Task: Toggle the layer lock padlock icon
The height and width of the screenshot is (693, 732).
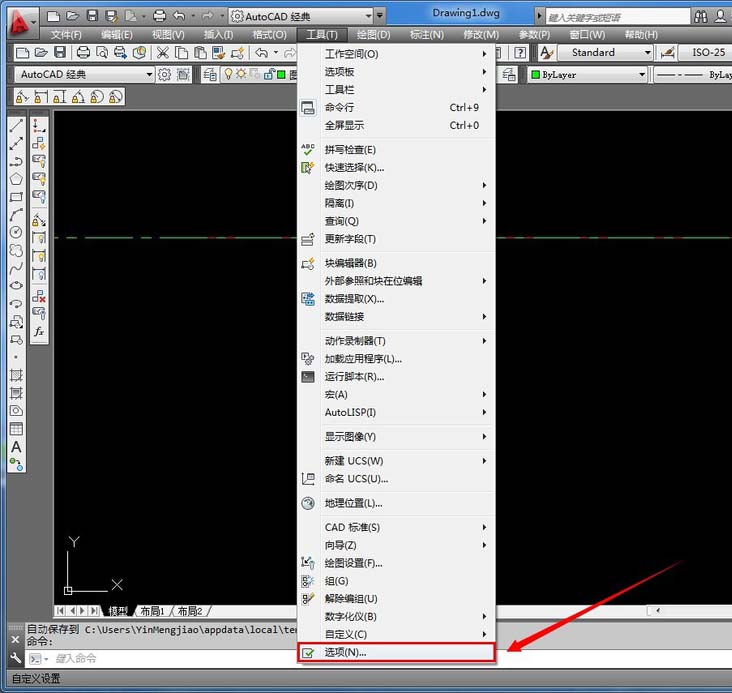Action: tap(269, 74)
